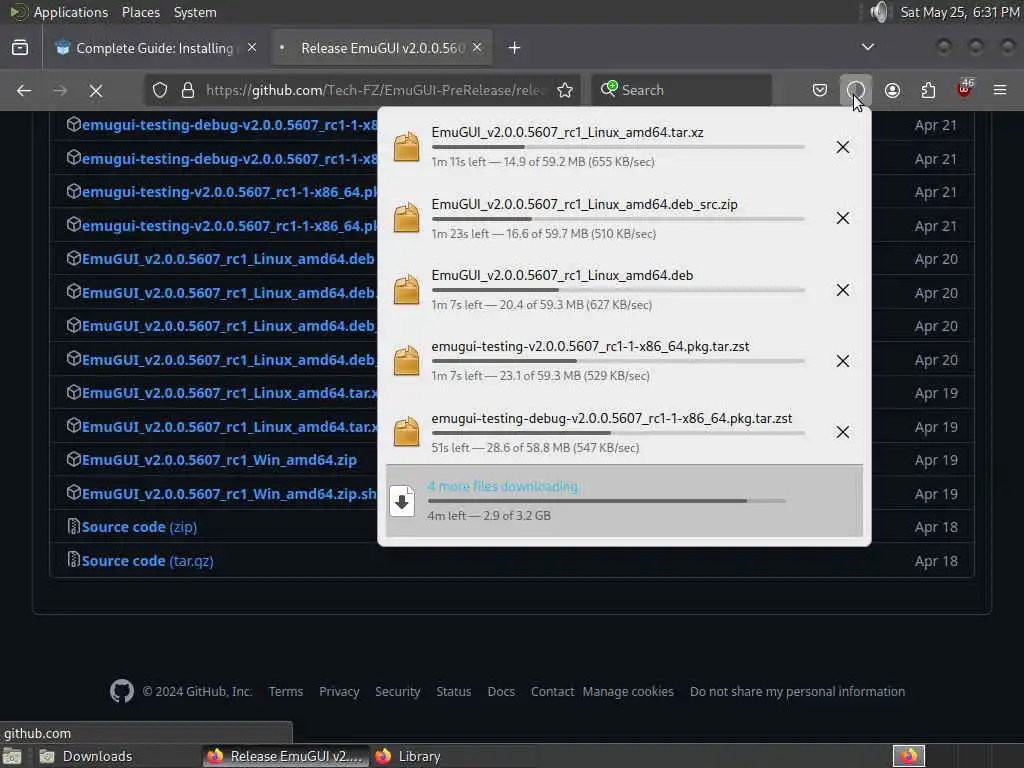Click progress bar of emugui-testing-debug download
Screen dimensions: 1024x768
[618, 432]
